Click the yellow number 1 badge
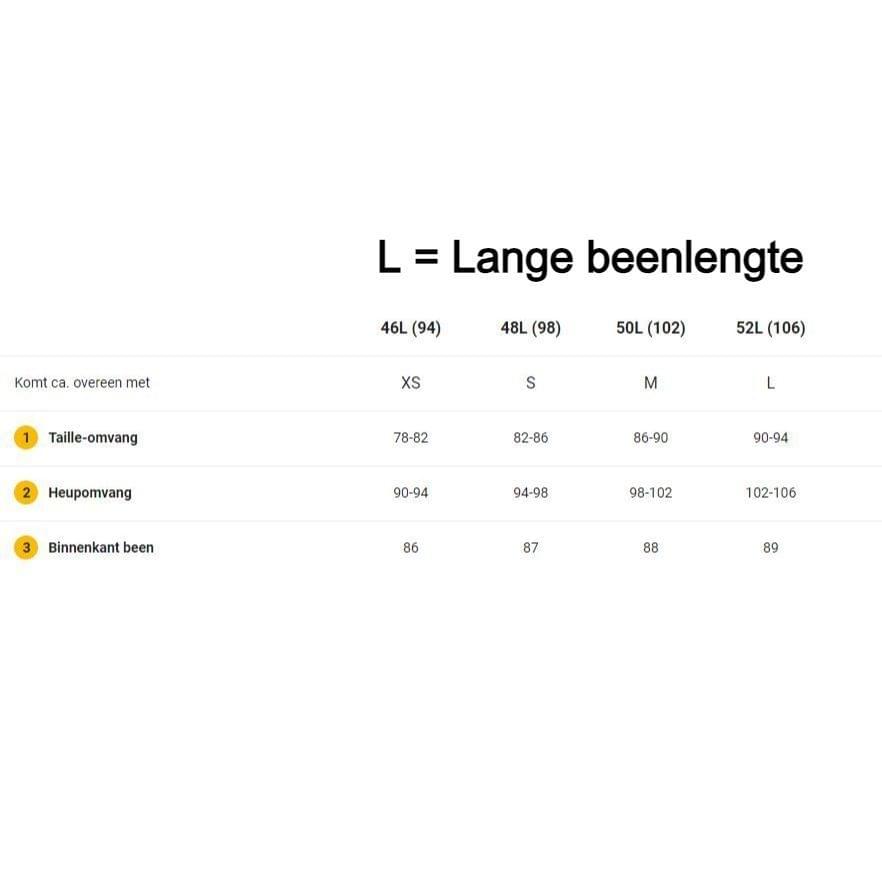The image size is (882, 882). 26,438
